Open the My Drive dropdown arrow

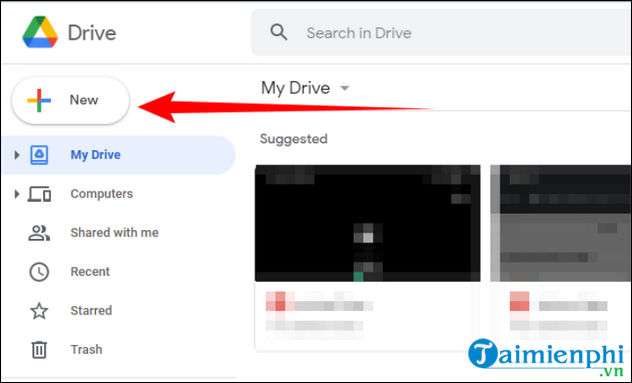tap(345, 88)
